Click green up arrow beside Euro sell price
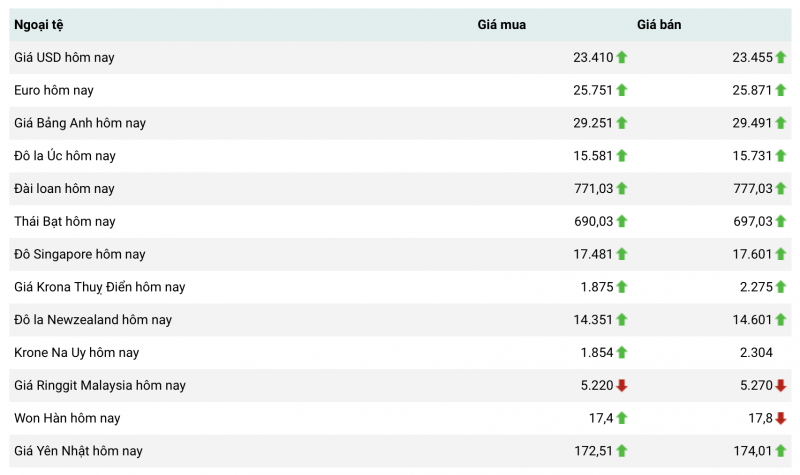This screenshot has width=800, height=475. pos(781,91)
